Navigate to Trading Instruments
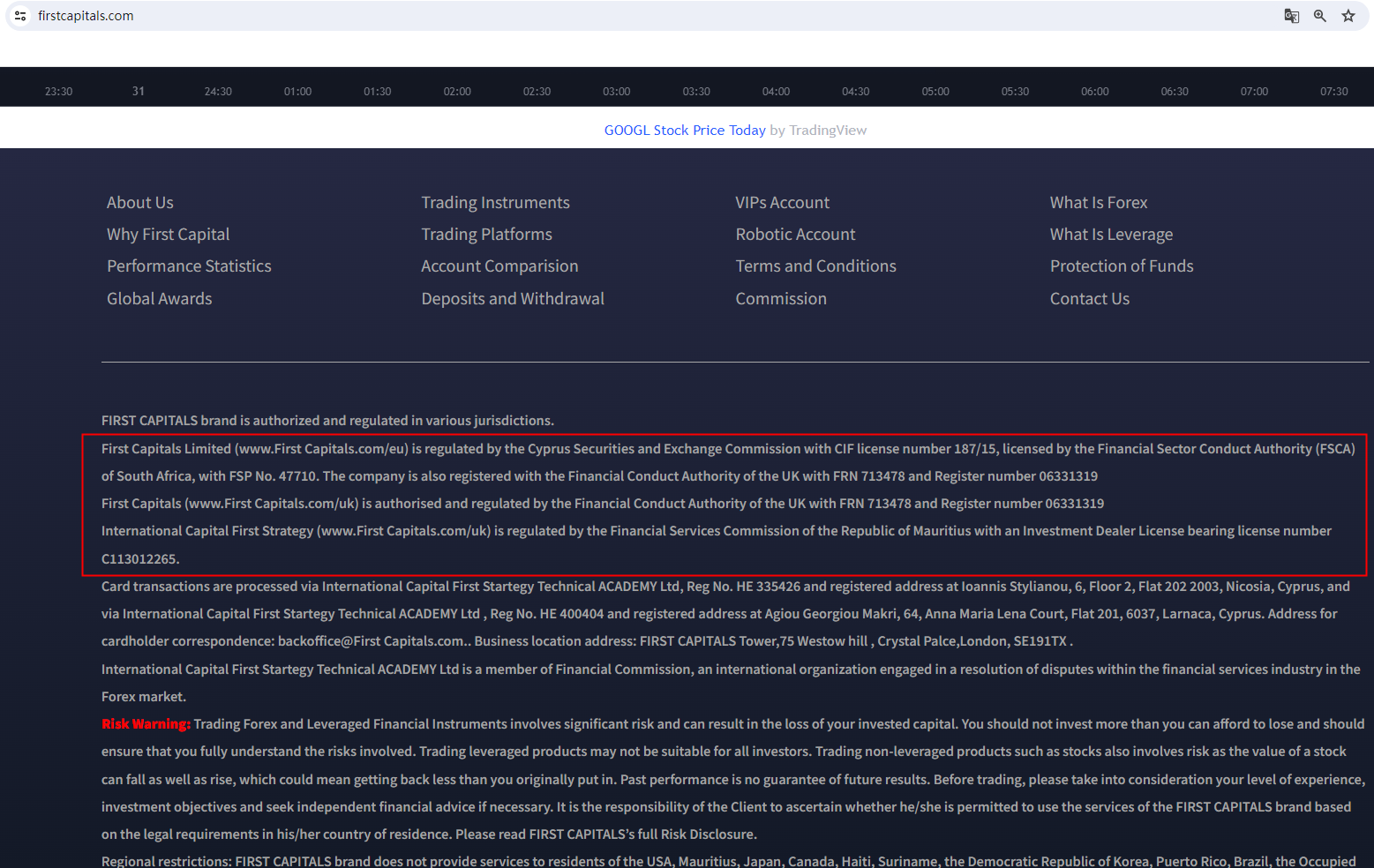1374x868 pixels. 495,203
